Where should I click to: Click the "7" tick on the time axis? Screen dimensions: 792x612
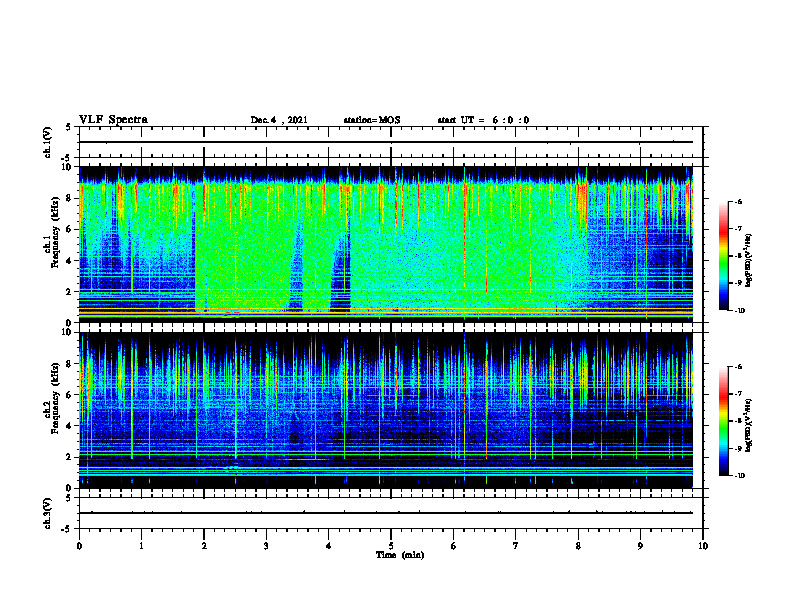(516, 546)
